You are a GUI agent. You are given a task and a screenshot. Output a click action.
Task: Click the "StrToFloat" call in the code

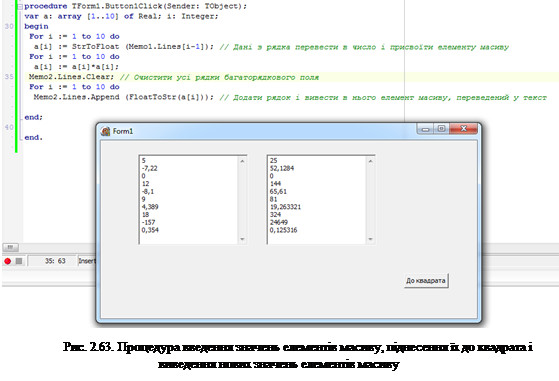click(96, 46)
